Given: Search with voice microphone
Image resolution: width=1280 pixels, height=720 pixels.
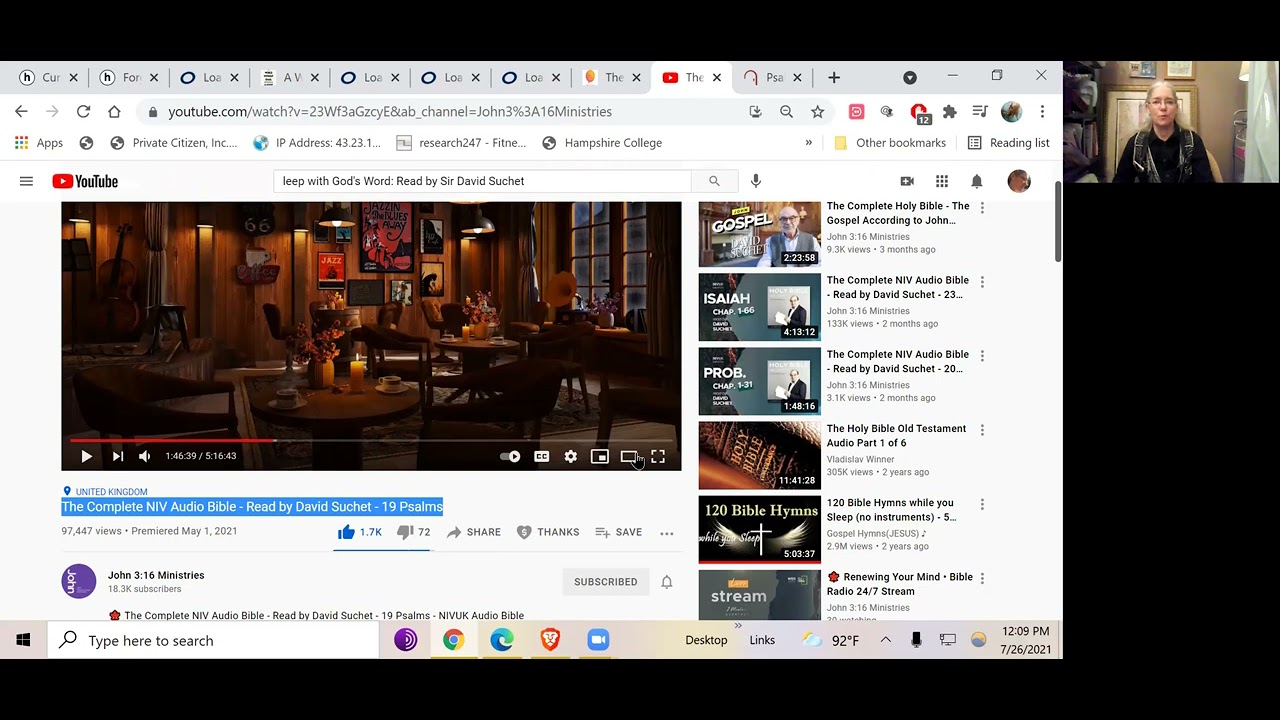Looking at the screenshot, I should 756,181.
